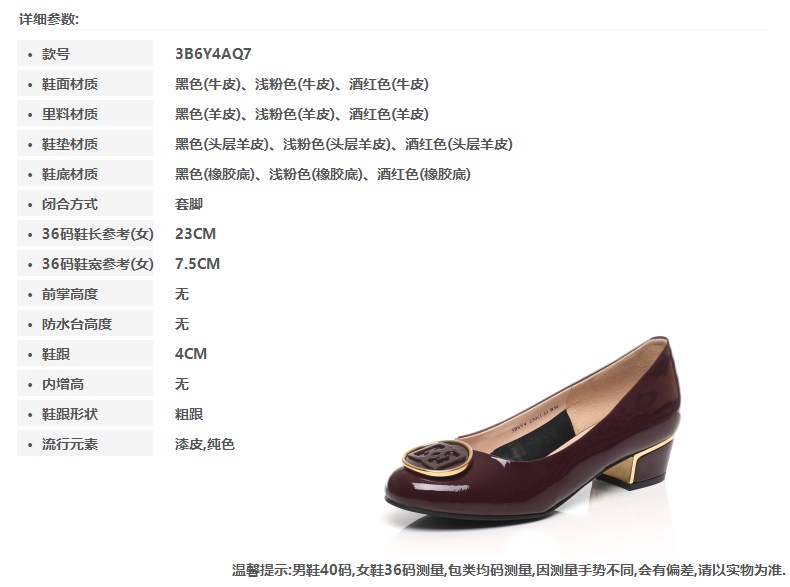The height and width of the screenshot is (587, 790).
Task: Click the 鞋跟形状 value 粗跟
Action: coord(188,414)
